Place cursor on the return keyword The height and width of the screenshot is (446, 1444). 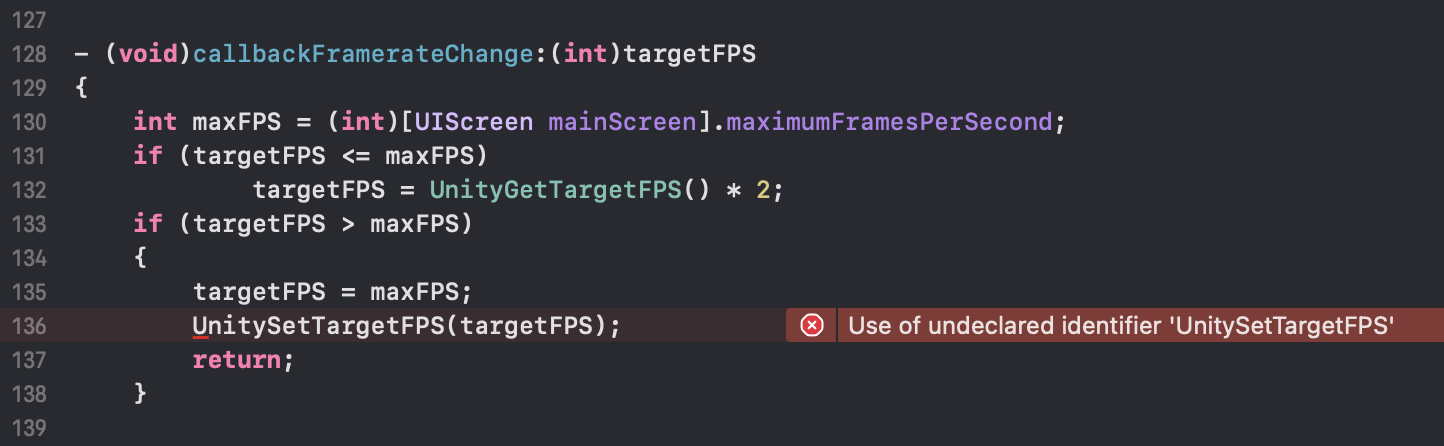[x=237, y=359]
